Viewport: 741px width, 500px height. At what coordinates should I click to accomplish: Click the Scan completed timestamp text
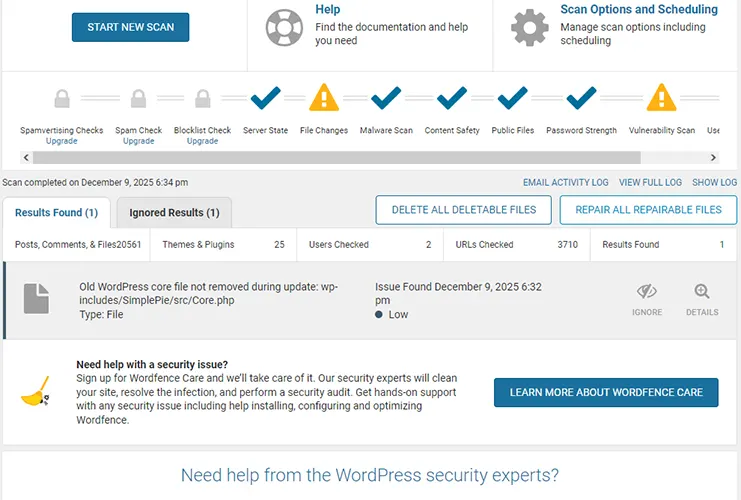point(95,182)
